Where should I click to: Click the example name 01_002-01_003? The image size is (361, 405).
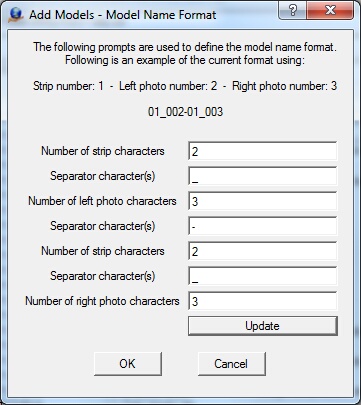point(185,112)
